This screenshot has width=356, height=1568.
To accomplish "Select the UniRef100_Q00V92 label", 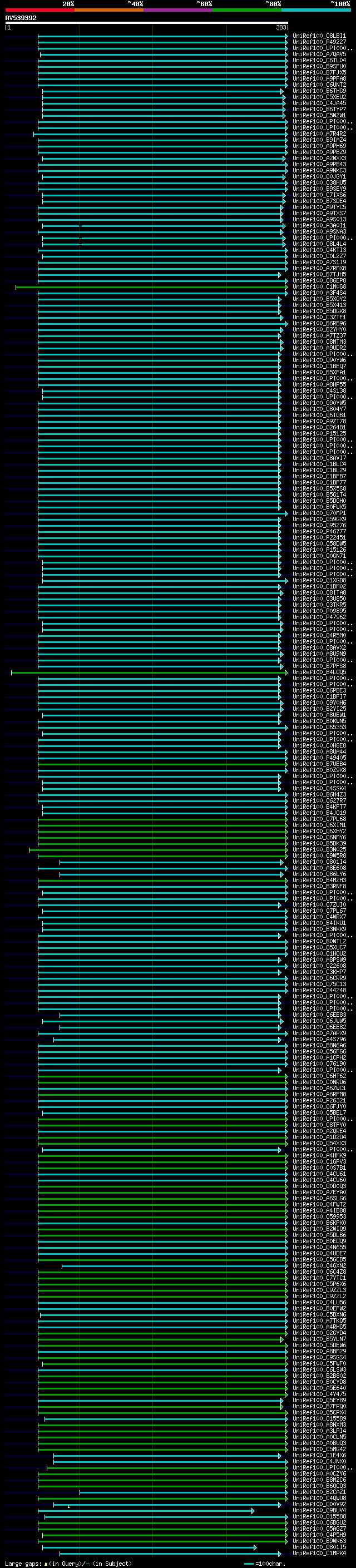I will pyautogui.click(x=319, y=1504).
